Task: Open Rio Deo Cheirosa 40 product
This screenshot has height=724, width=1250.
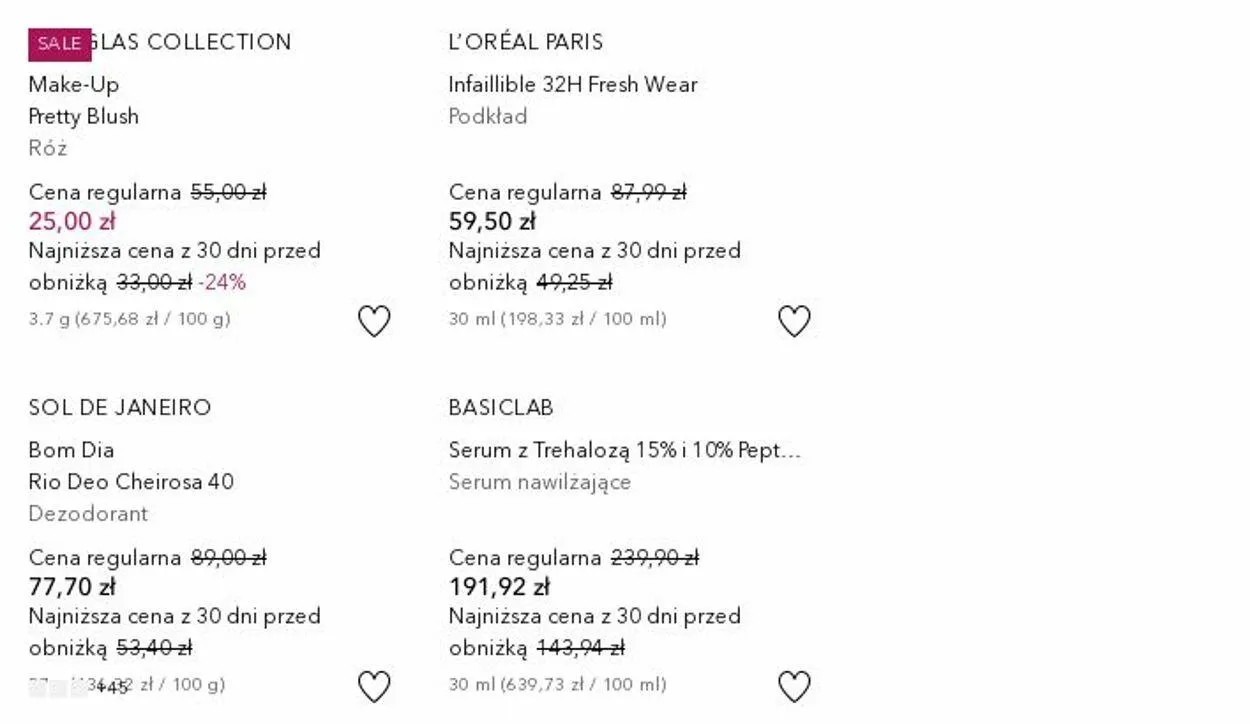Action: [131, 482]
